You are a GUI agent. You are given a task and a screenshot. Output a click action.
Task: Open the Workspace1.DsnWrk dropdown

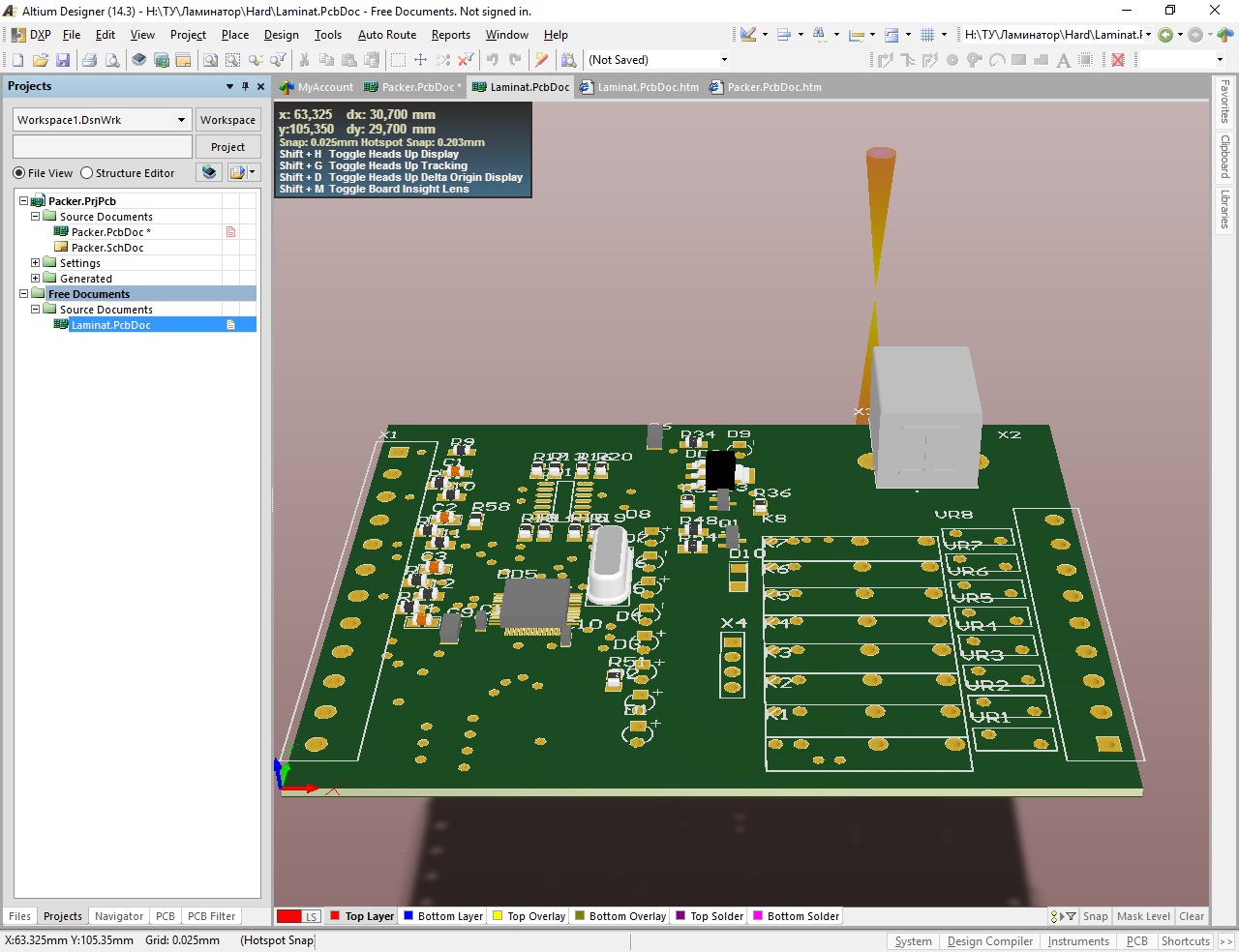click(x=181, y=120)
